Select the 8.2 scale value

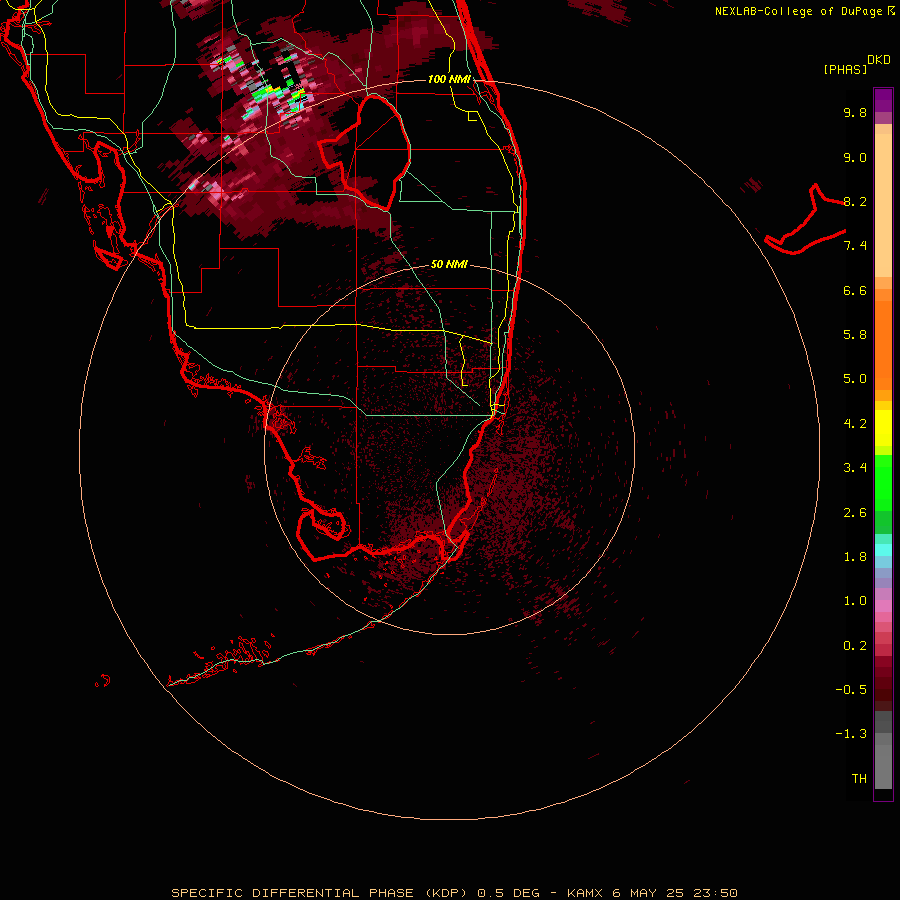pyautogui.click(x=855, y=201)
